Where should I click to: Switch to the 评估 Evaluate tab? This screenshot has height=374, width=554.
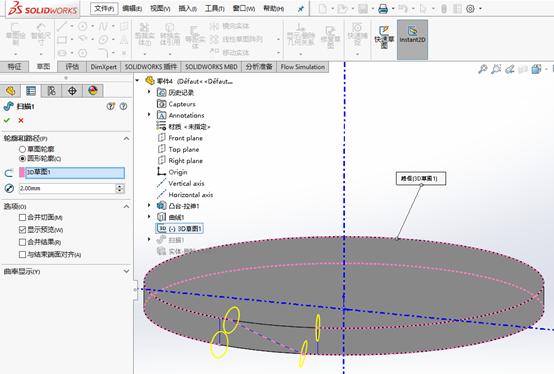click(72, 67)
